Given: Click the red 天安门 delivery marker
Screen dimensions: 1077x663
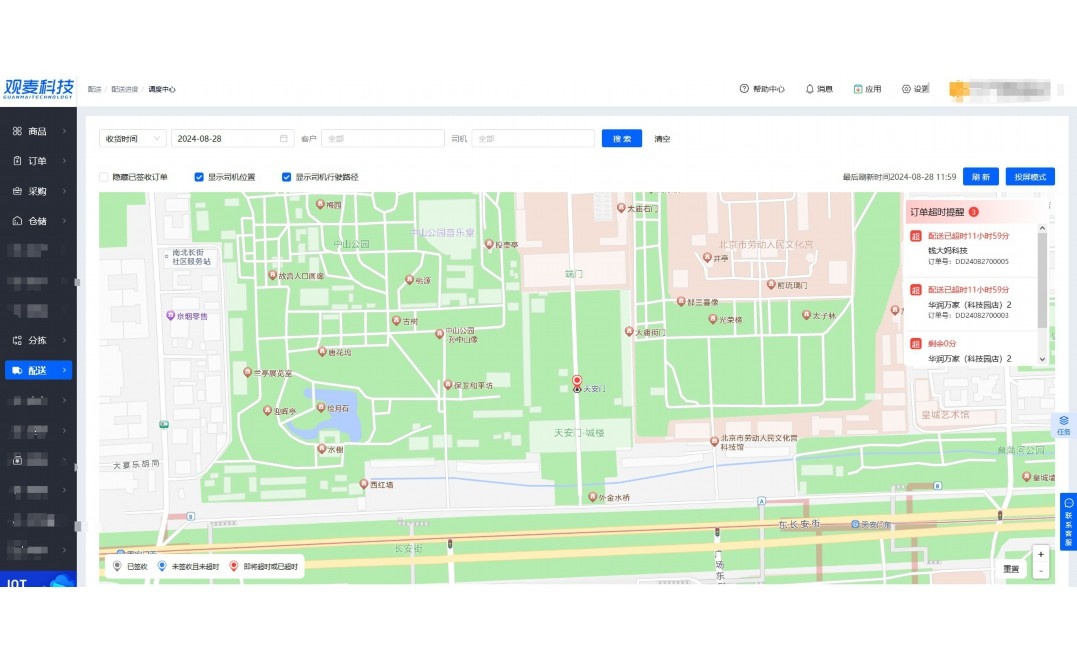Looking at the screenshot, I should 576,381.
